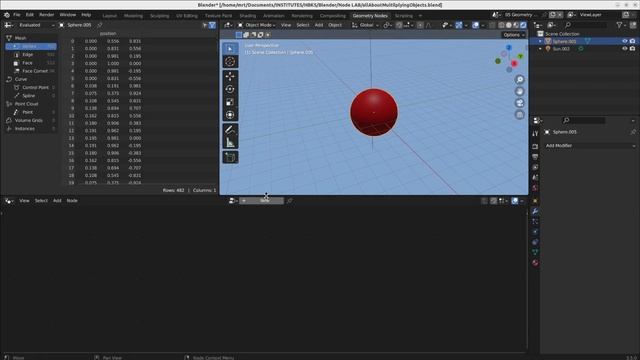
Task: Expand the Sphere.005 outliner item
Action: [x=540, y=41]
